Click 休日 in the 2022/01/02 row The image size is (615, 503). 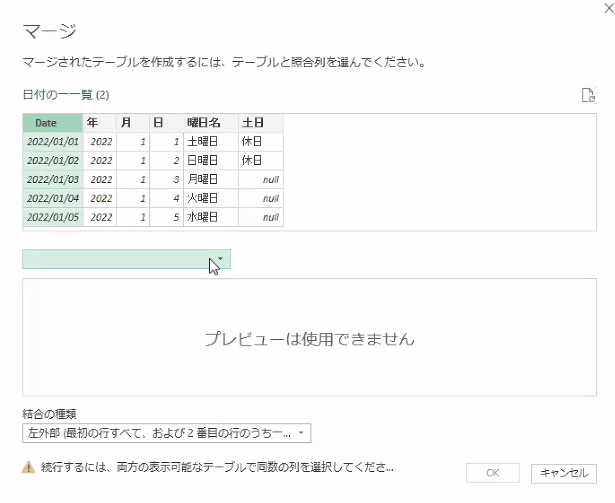[260, 160]
